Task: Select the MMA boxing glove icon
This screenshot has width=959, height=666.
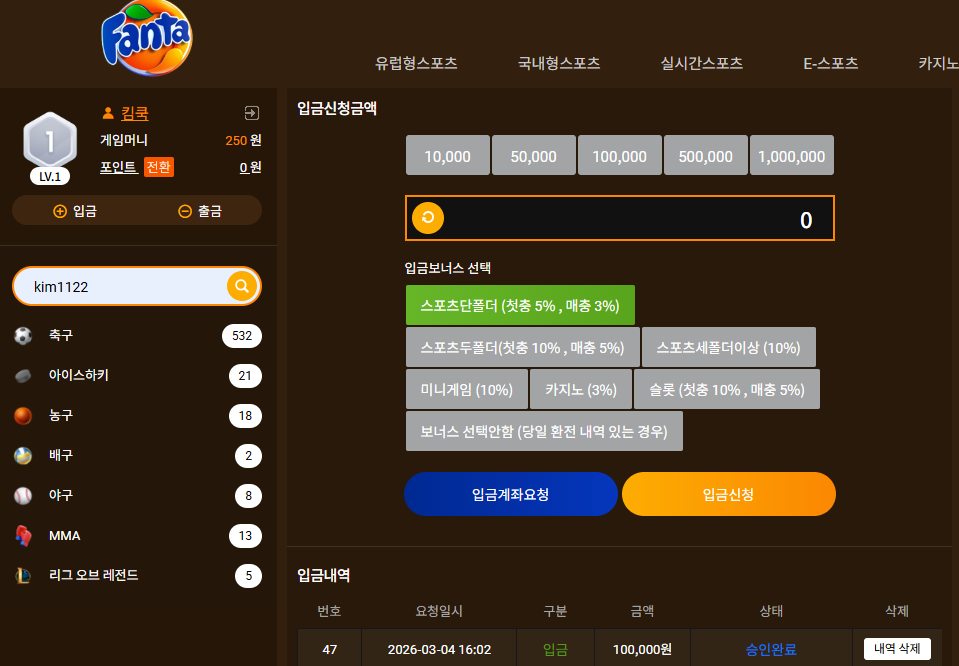Action: [23, 536]
